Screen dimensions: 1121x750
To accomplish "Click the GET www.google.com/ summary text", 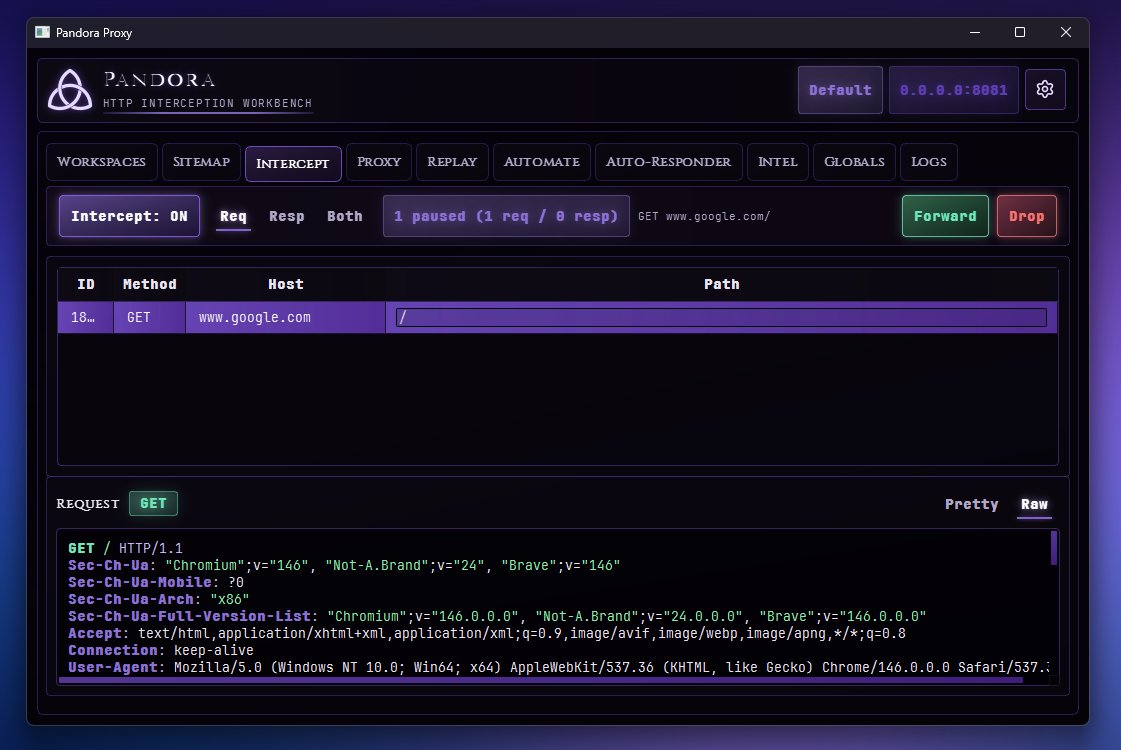I will [704, 217].
